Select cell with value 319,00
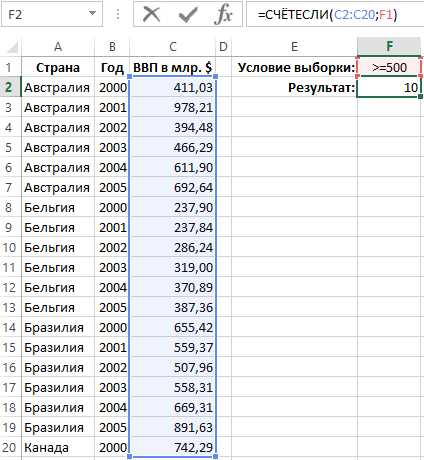 pyautogui.click(x=173, y=267)
